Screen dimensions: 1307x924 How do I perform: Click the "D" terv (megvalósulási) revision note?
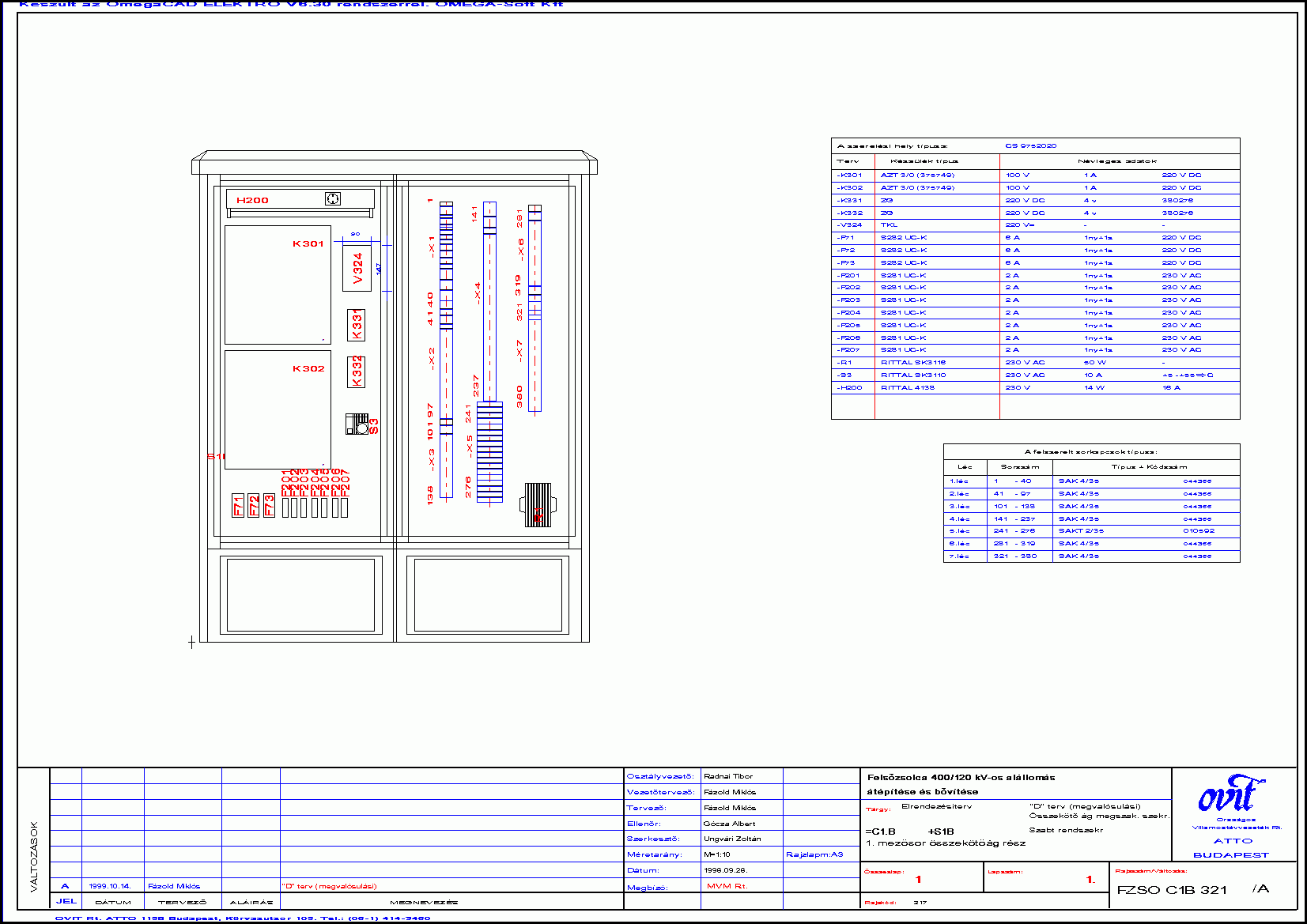coord(330,886)
